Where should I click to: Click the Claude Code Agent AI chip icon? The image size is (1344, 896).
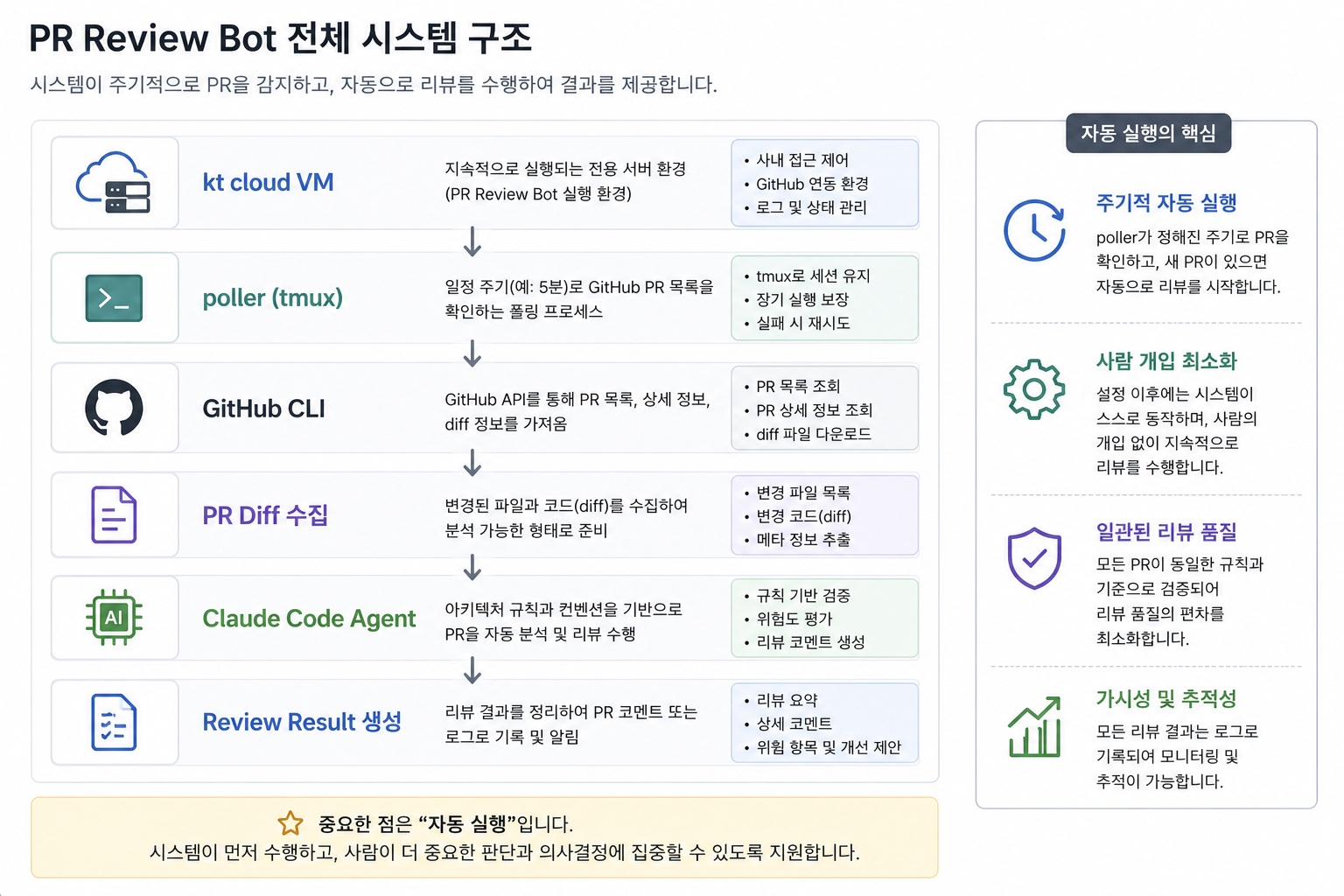tap(114, 618)
